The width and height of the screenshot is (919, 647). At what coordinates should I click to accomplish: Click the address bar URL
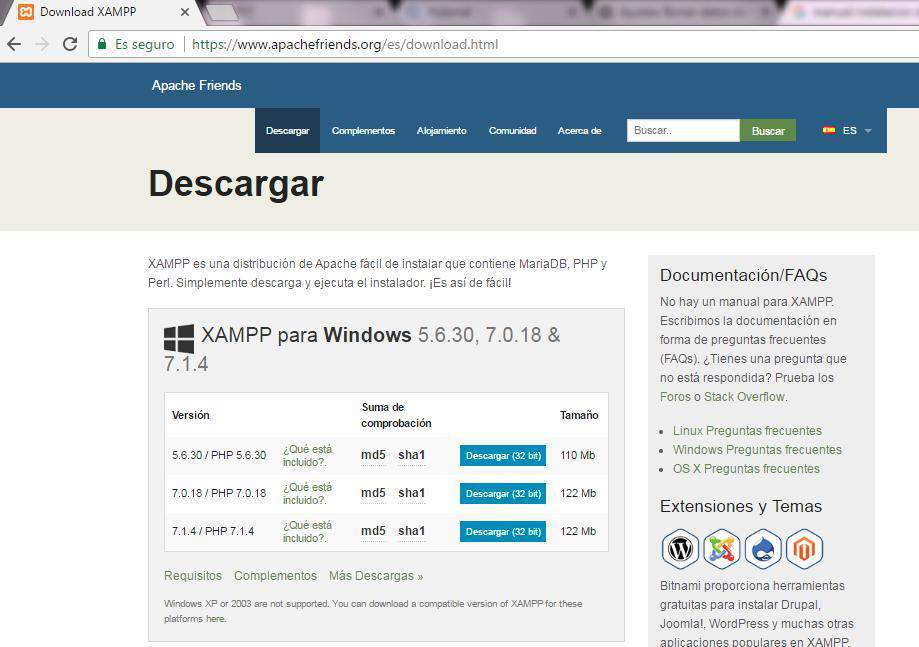click(345, 45)
